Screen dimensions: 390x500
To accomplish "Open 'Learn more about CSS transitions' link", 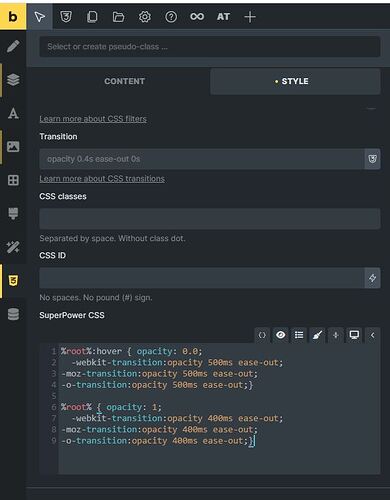I will tap(102, 179).
